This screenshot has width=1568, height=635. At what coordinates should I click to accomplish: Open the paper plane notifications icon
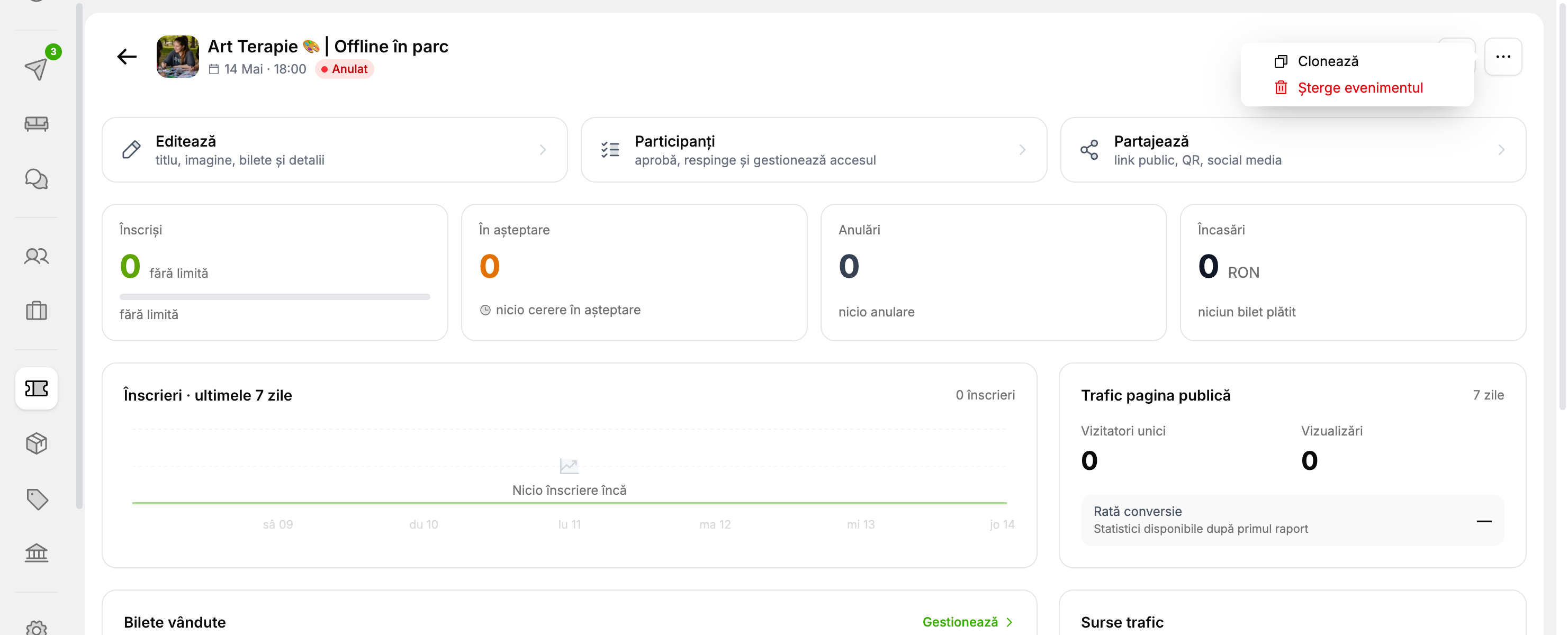(37, 69)
